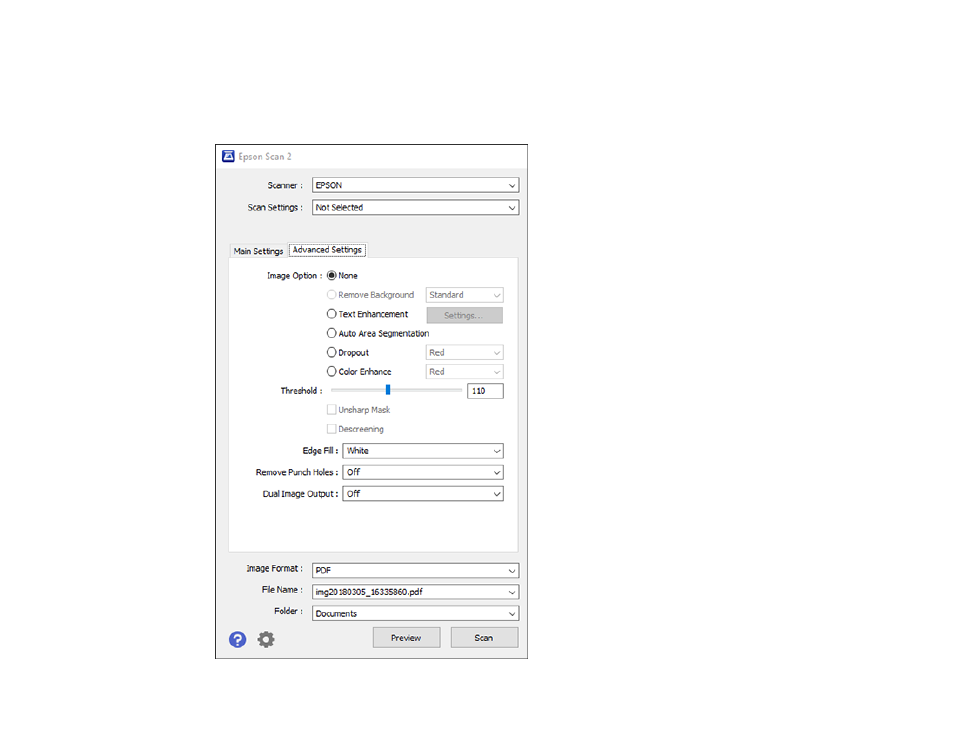Choose the Text Enhancement option
The width and height of the screenshot is (954, 737).
[x=332, y=314]
